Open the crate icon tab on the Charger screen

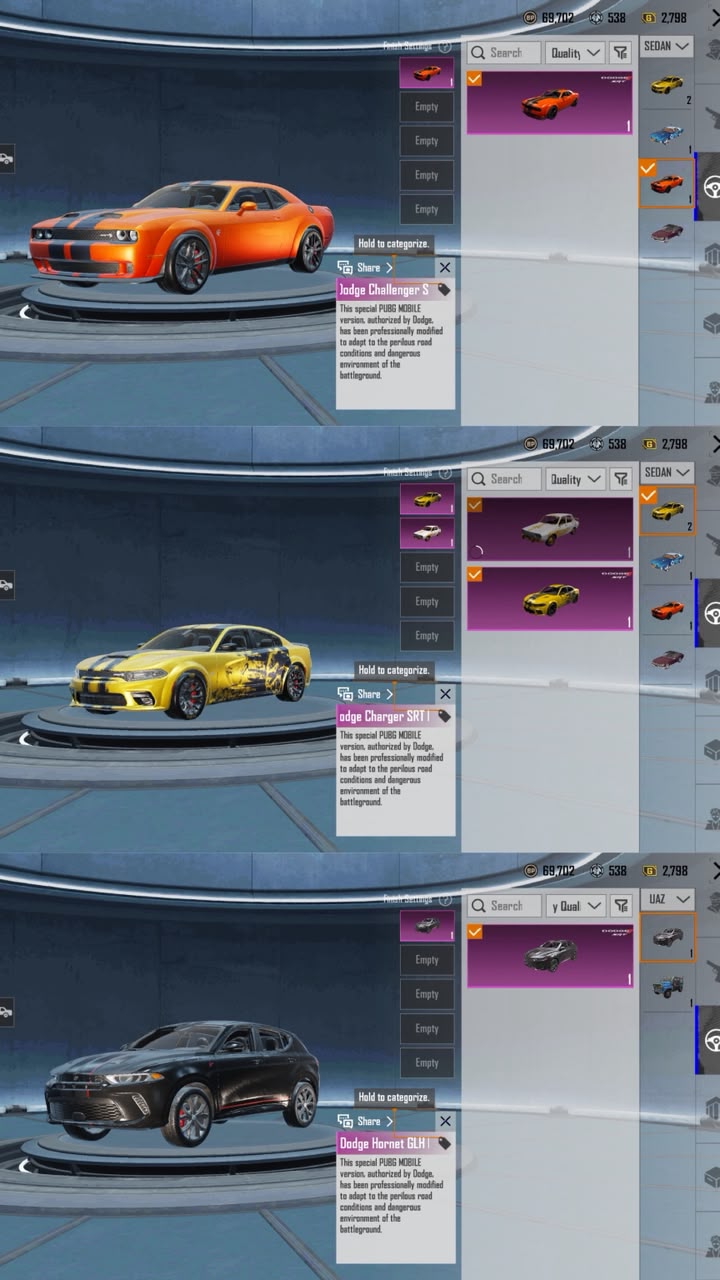(712, 750)
